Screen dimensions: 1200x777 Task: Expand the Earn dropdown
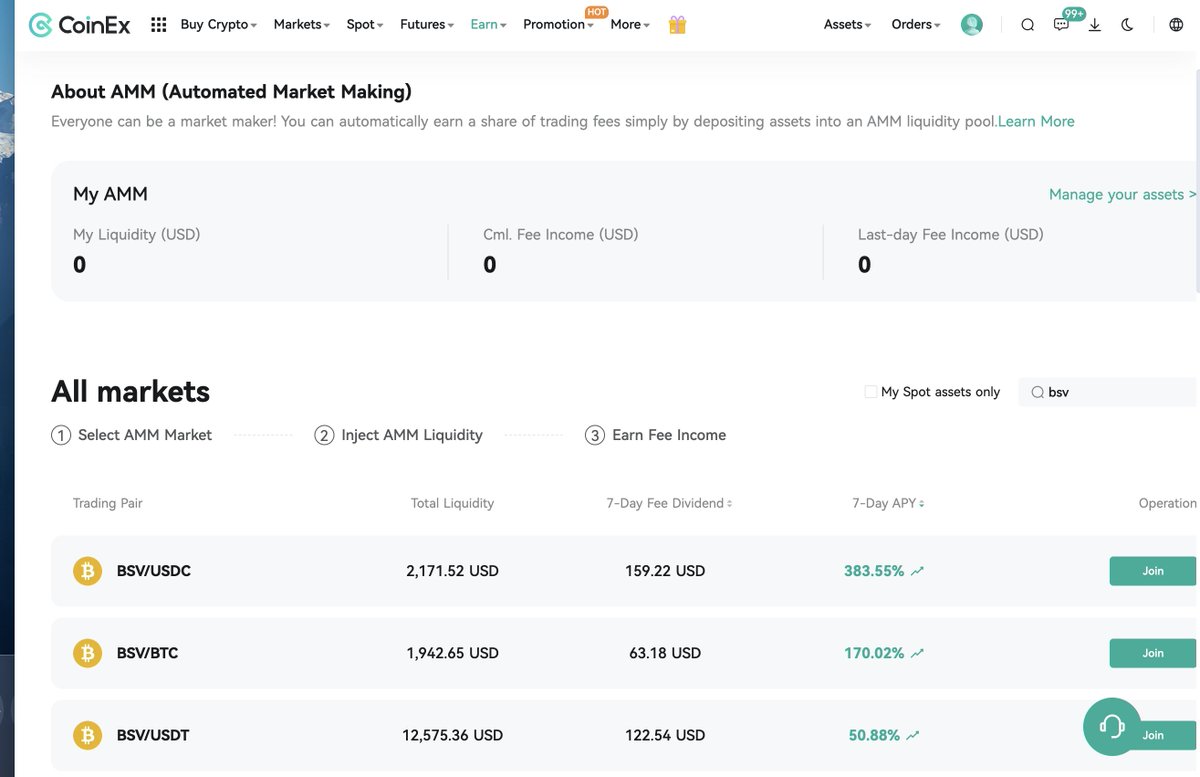point(489,25)
